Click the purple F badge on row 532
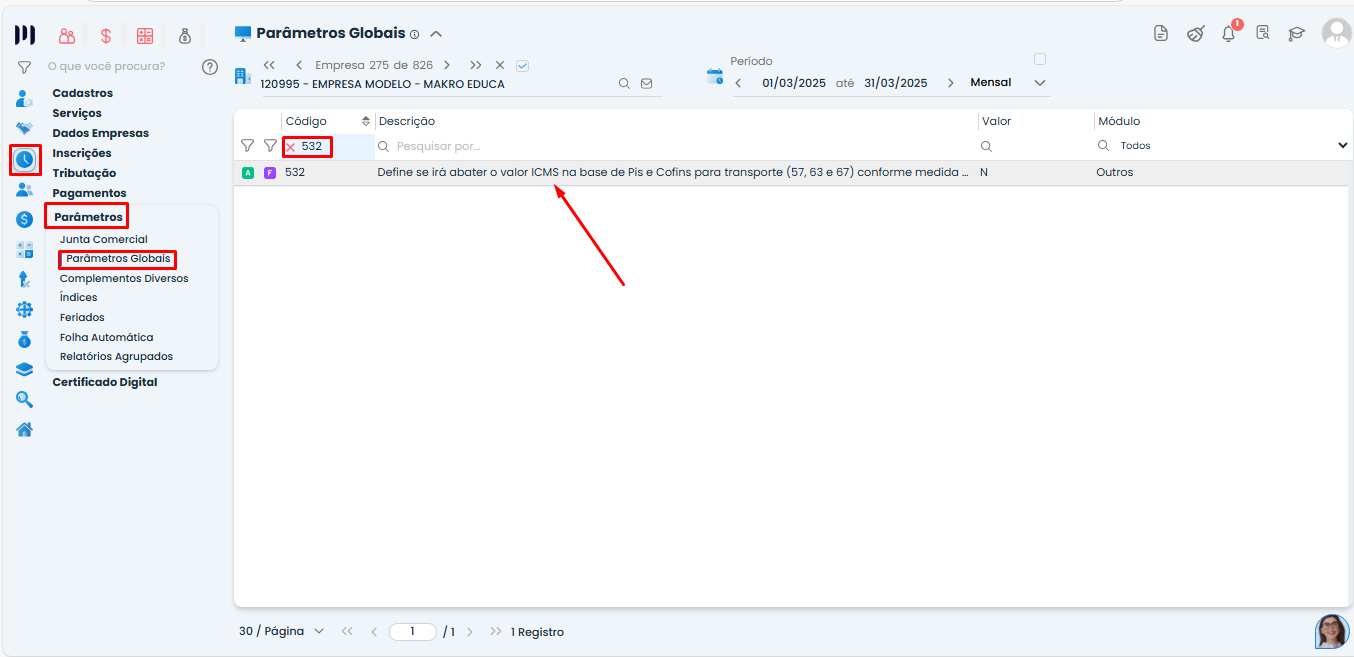 tap(270, 172)
